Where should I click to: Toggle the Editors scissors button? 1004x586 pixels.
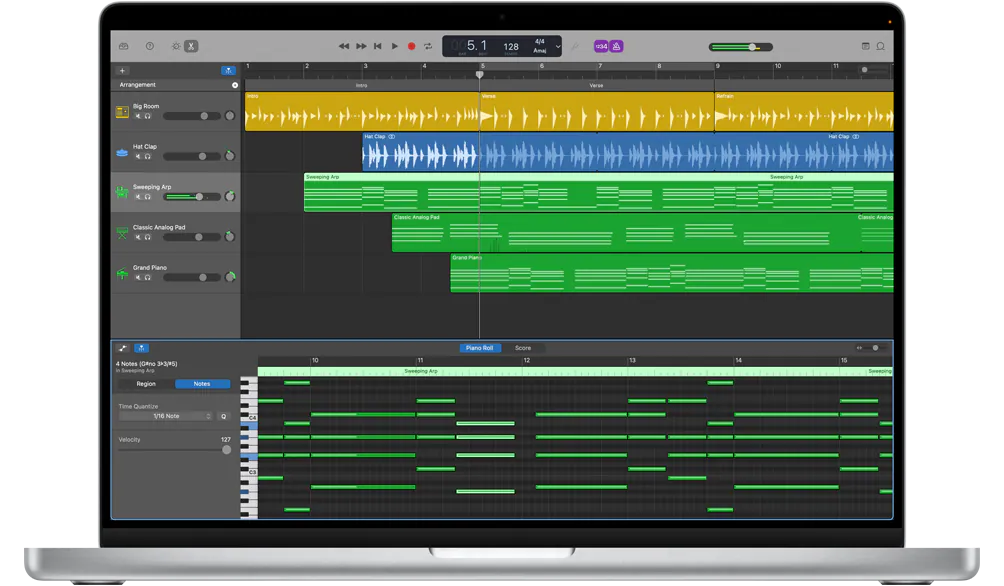click(191, 46)
